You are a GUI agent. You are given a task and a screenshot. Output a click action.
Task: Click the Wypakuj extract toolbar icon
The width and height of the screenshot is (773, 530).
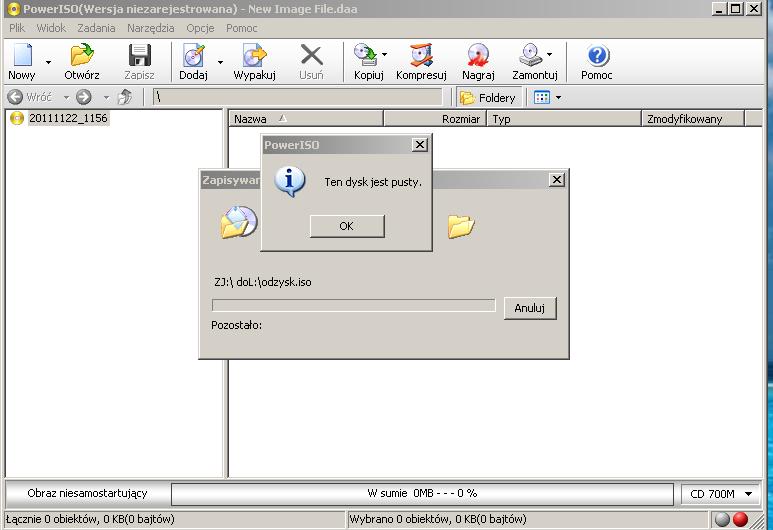point(254,55)
